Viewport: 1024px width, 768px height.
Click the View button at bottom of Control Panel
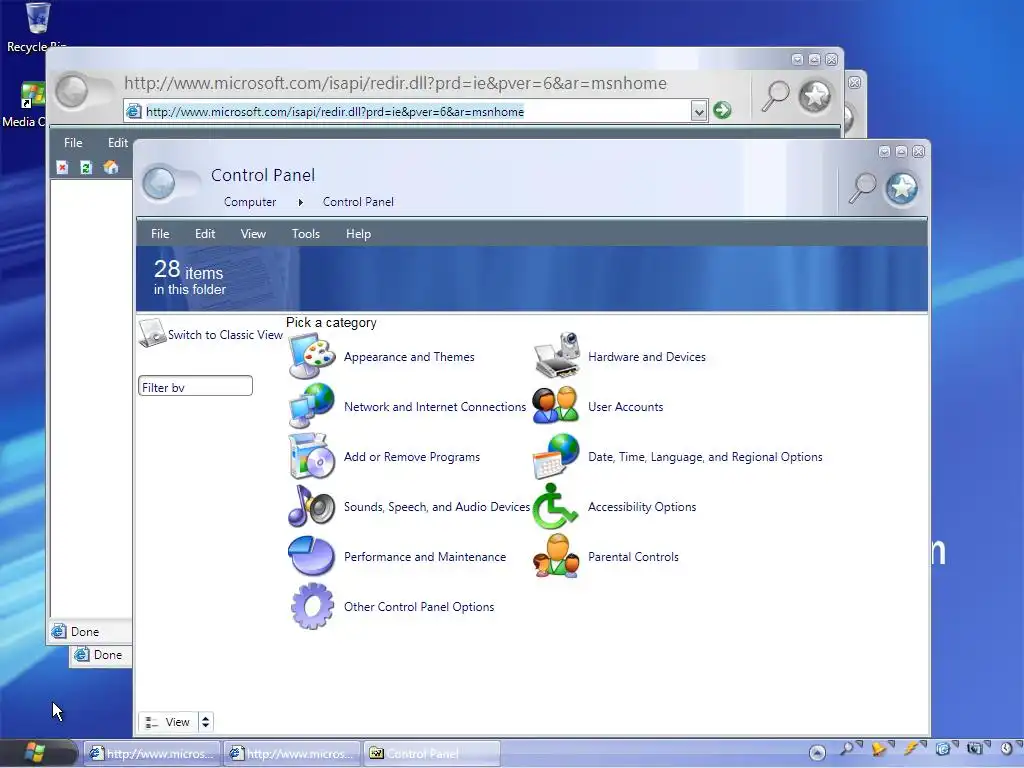tap(168, 722)
